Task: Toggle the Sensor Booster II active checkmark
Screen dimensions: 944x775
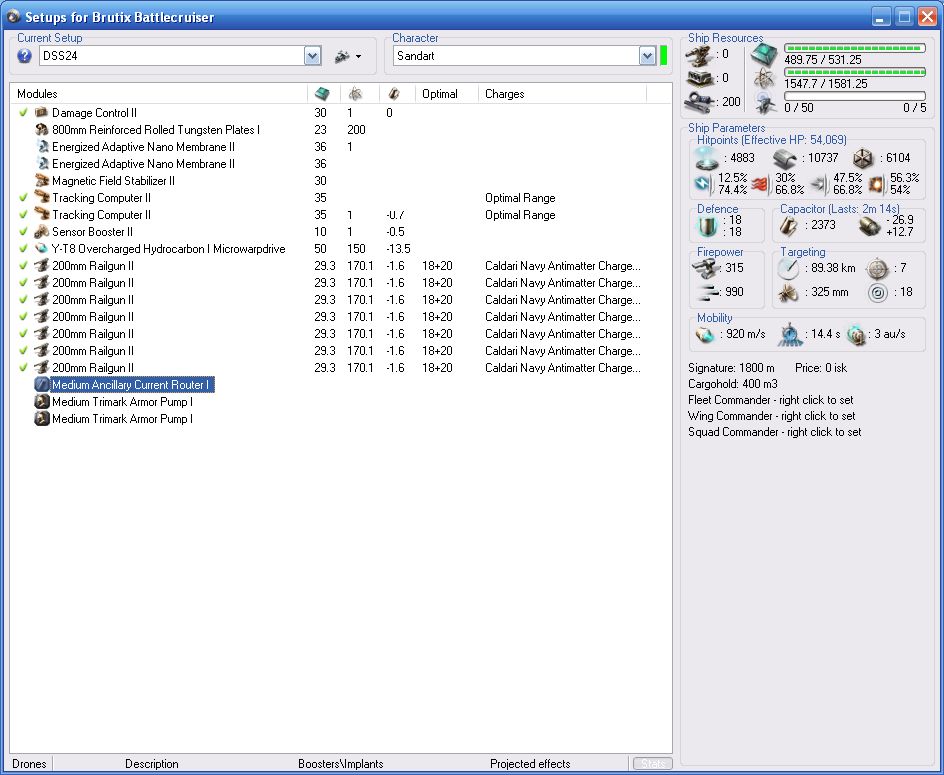Action: pyautogui.click(x=23, y=232)
